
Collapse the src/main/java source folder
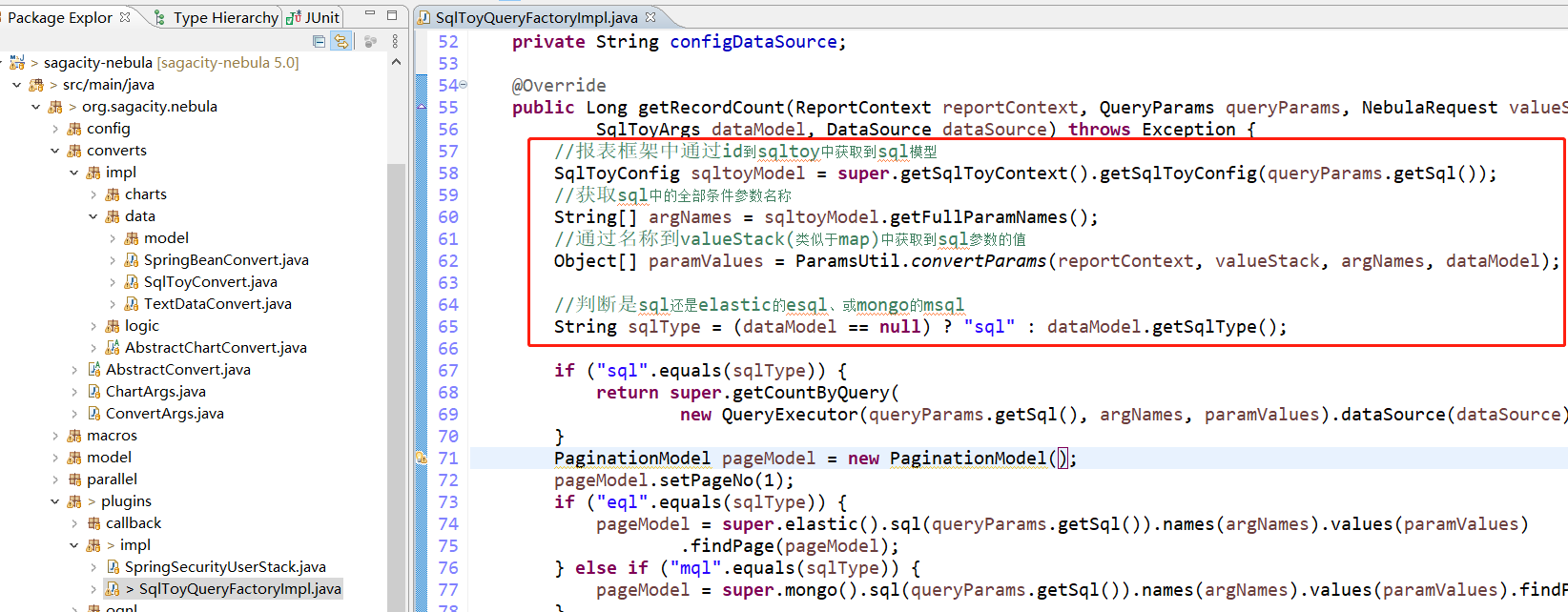pos(17,85)
